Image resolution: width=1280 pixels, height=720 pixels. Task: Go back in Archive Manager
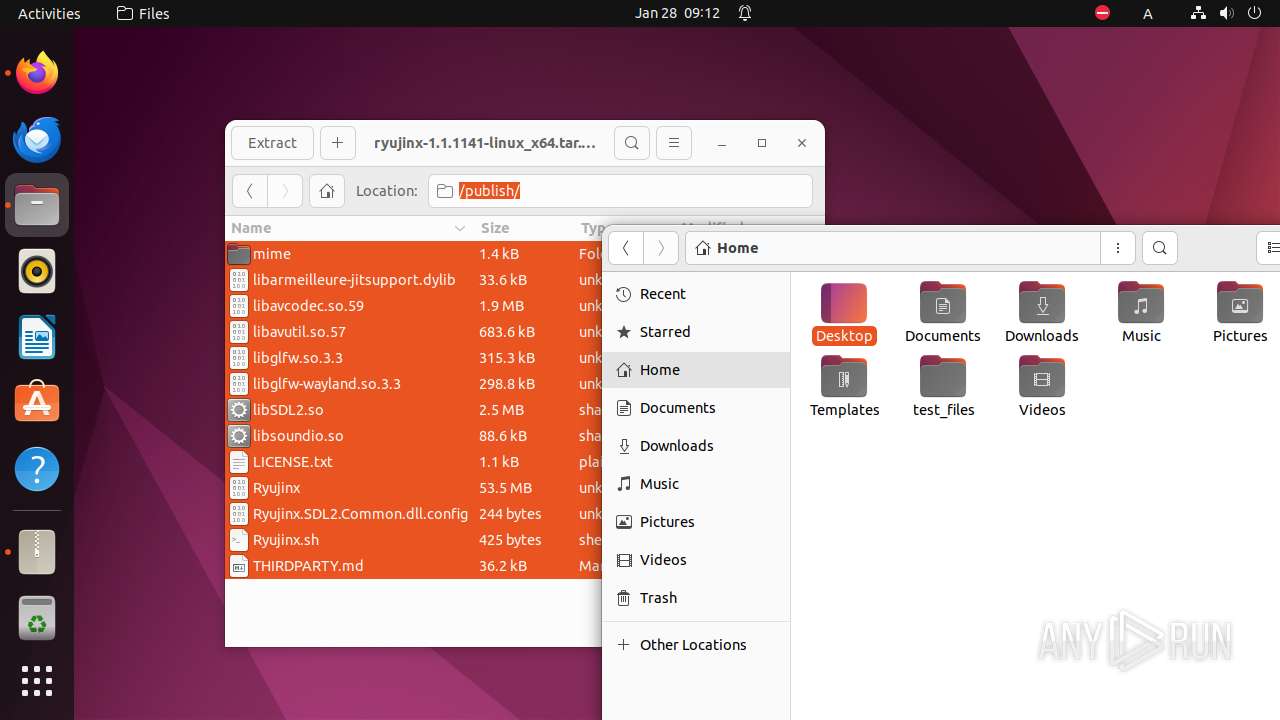pos(250,191)
